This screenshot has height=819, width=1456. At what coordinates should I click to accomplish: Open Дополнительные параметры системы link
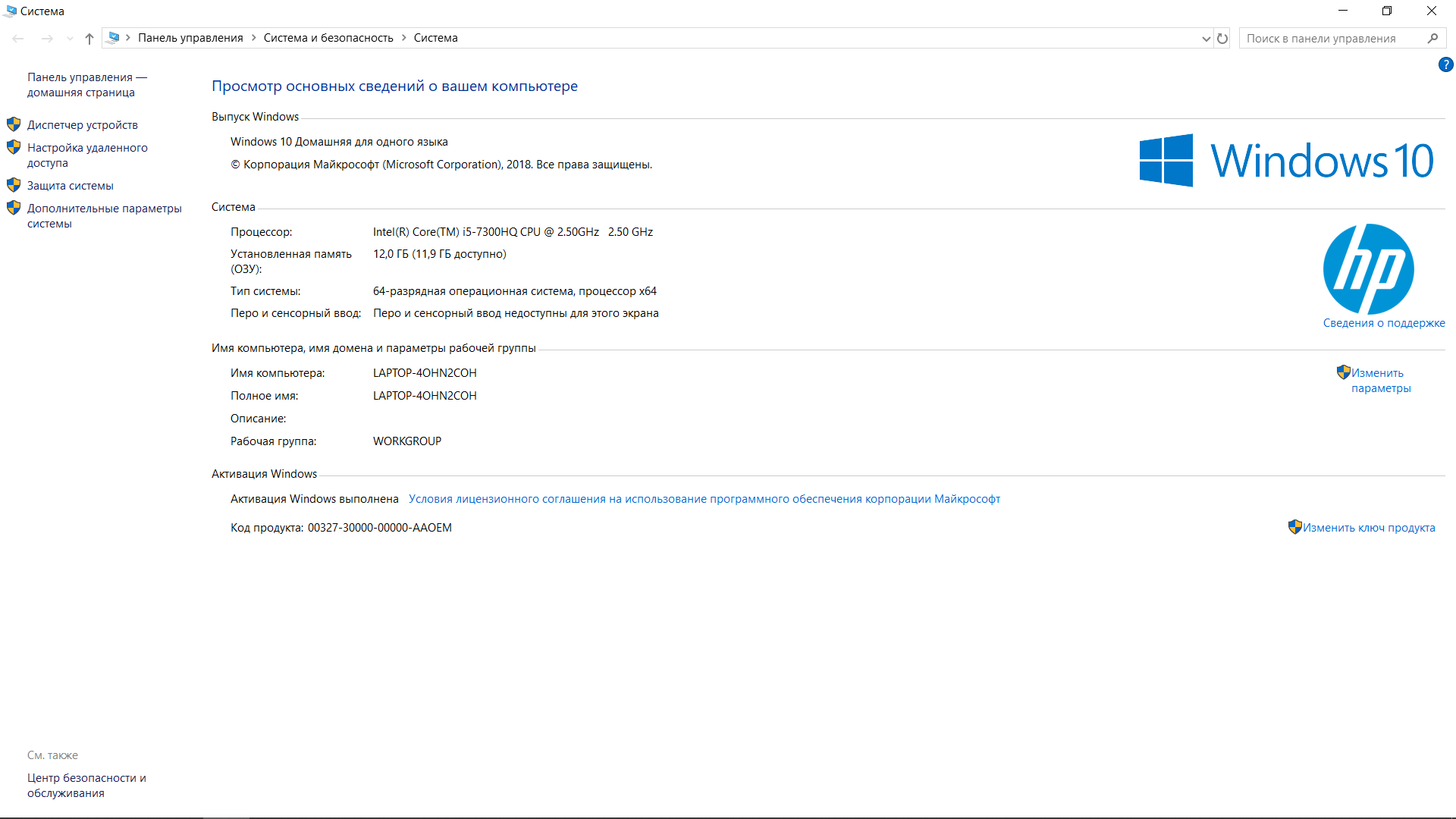(x=104, y=216)
